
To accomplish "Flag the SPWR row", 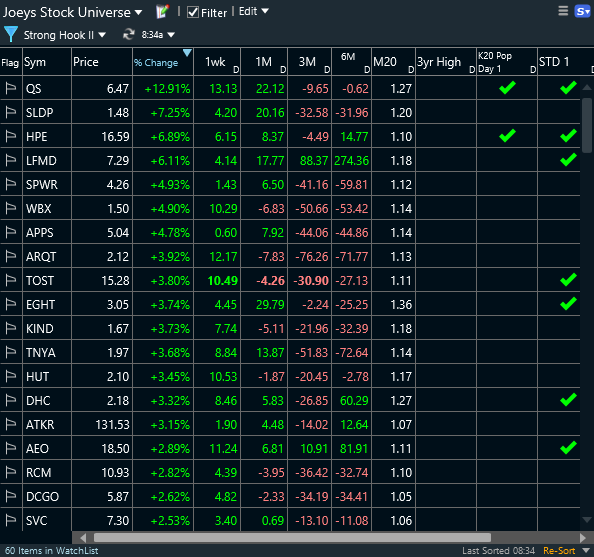I will [x=11, y=185].
